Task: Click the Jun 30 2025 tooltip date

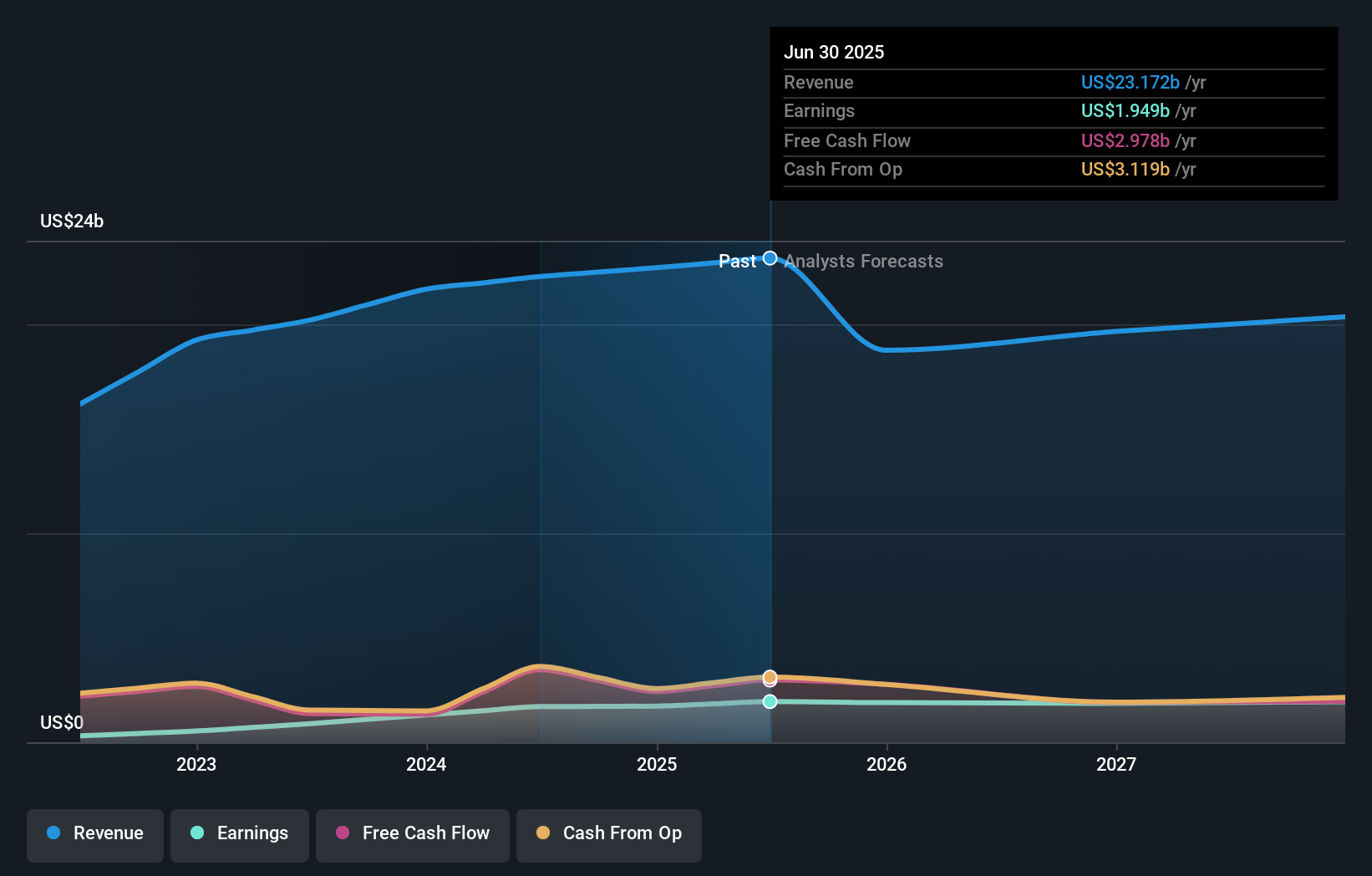Action: (x=834, y=52)
